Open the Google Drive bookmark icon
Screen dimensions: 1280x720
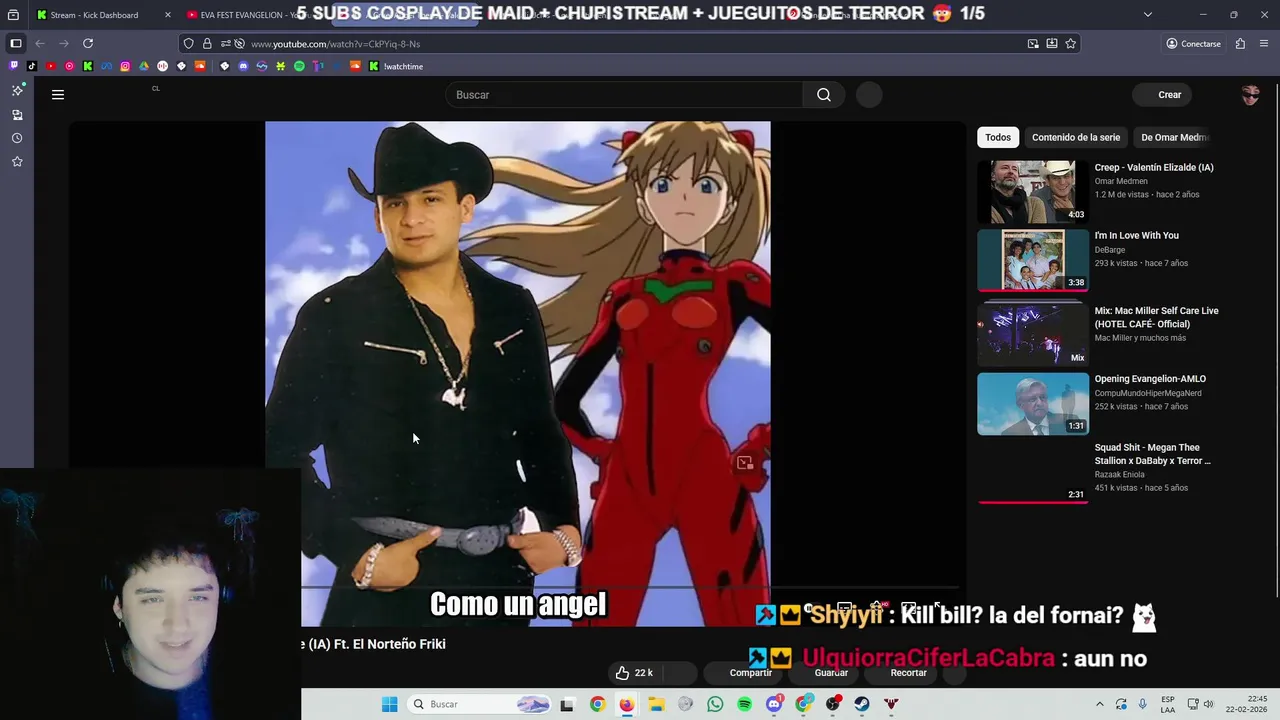pos(143,66)
